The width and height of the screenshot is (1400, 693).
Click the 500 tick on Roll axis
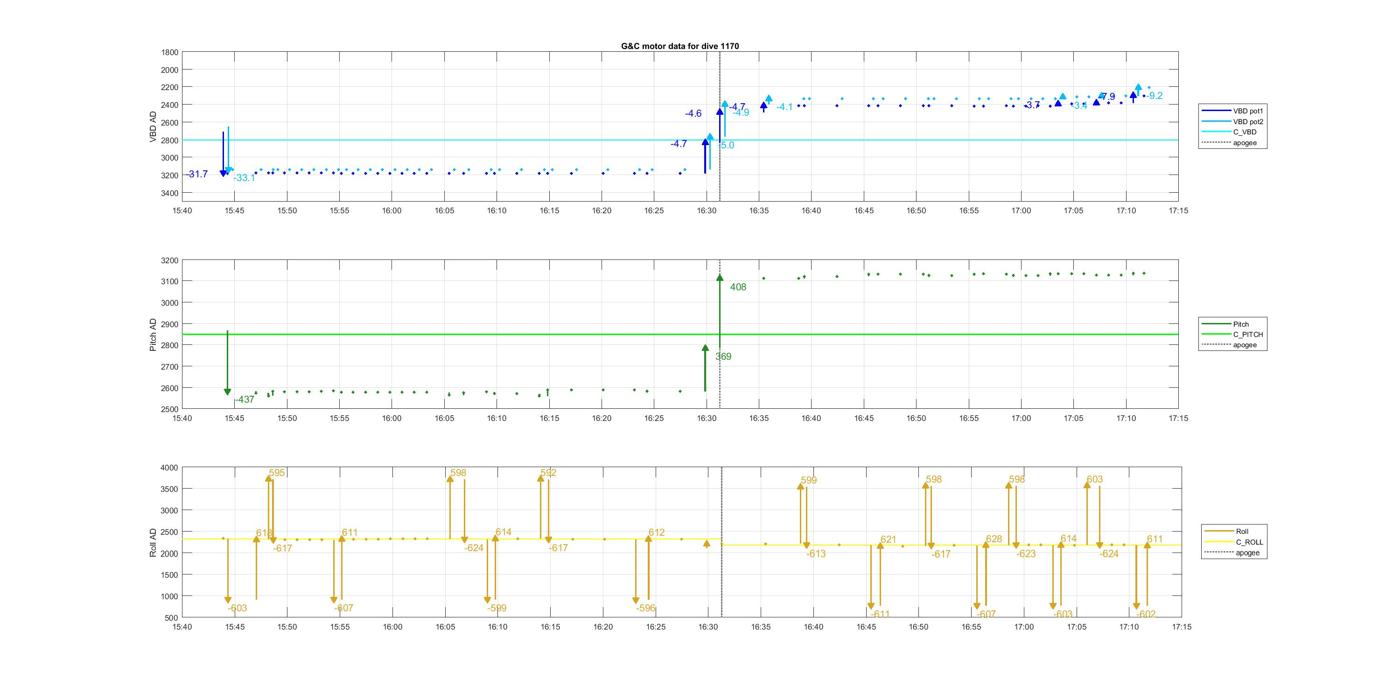coord(172,618)
